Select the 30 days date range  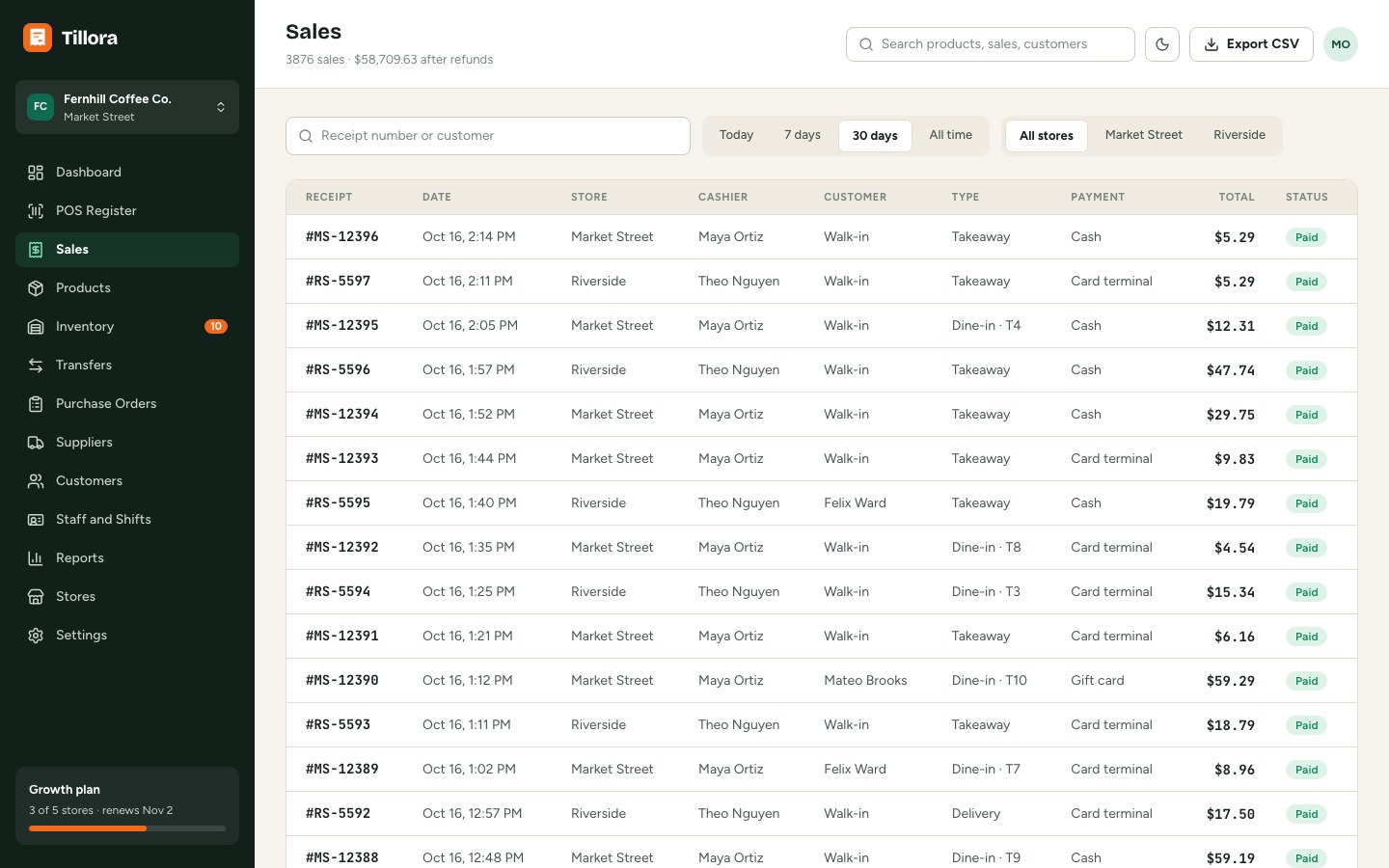[875, 136]
